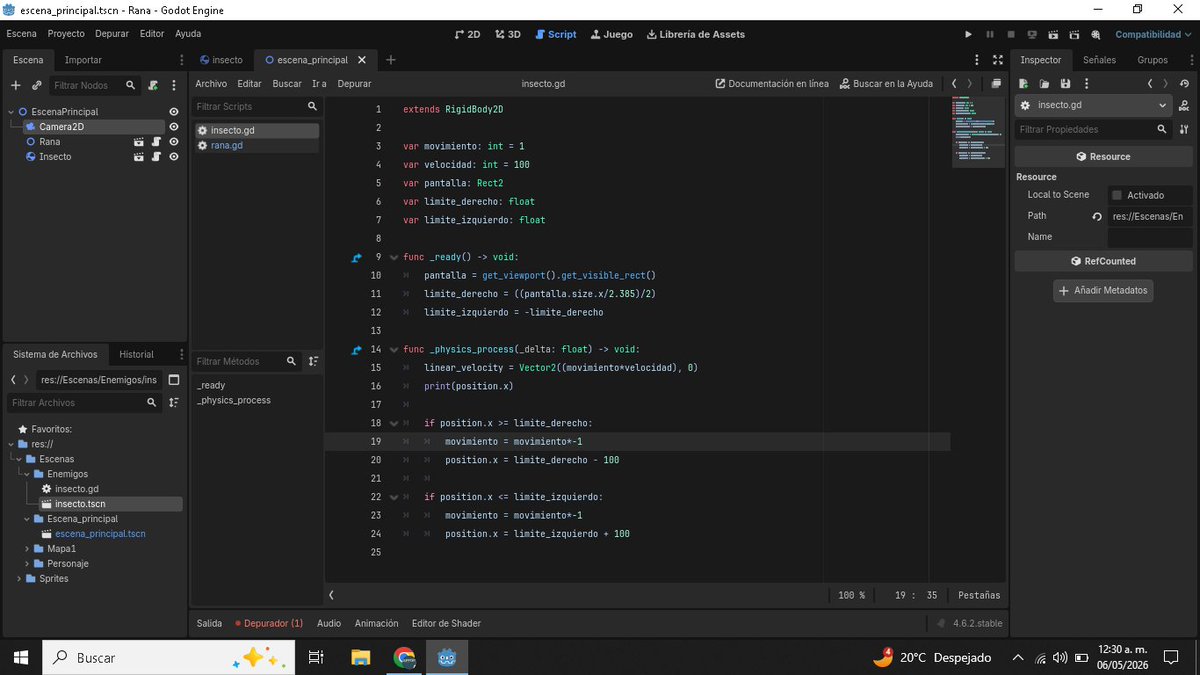Expand the Mapa1 folder
1200x675 pixels.
[27, 549]
